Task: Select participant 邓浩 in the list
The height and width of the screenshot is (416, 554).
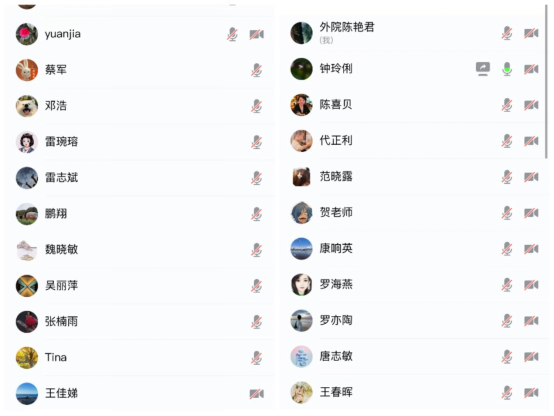Action: [x=140, y=106]
